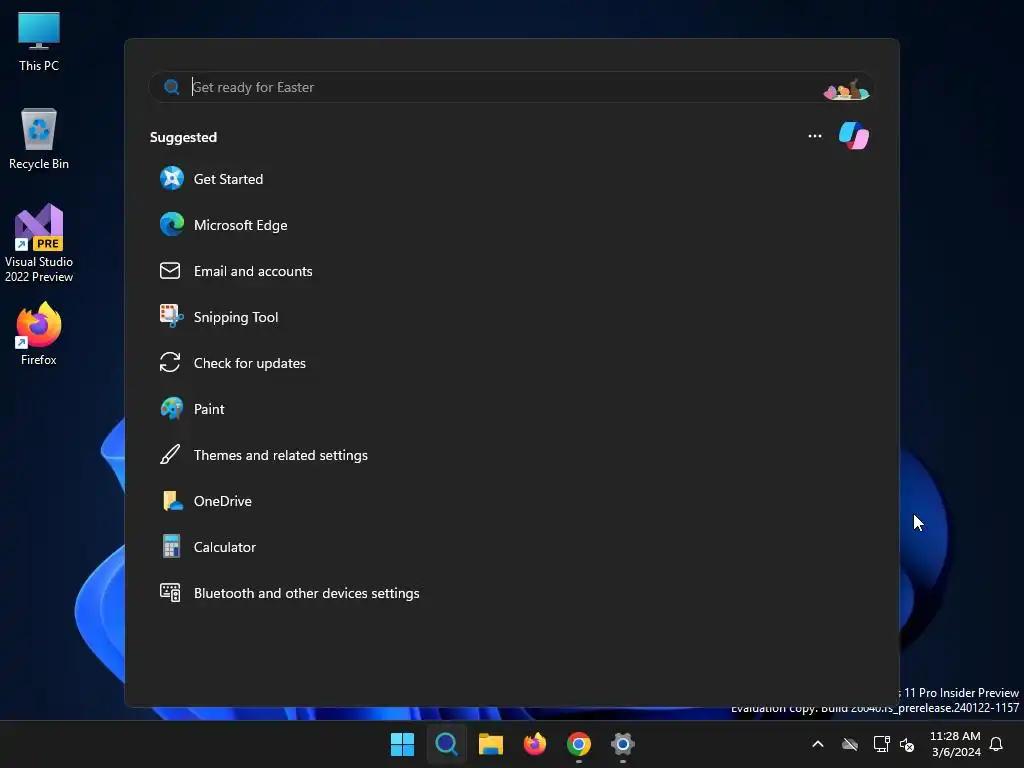This screenshot has width=1024, height=768.
Task: Click the Paint palette icon
Action: [172, 409]
